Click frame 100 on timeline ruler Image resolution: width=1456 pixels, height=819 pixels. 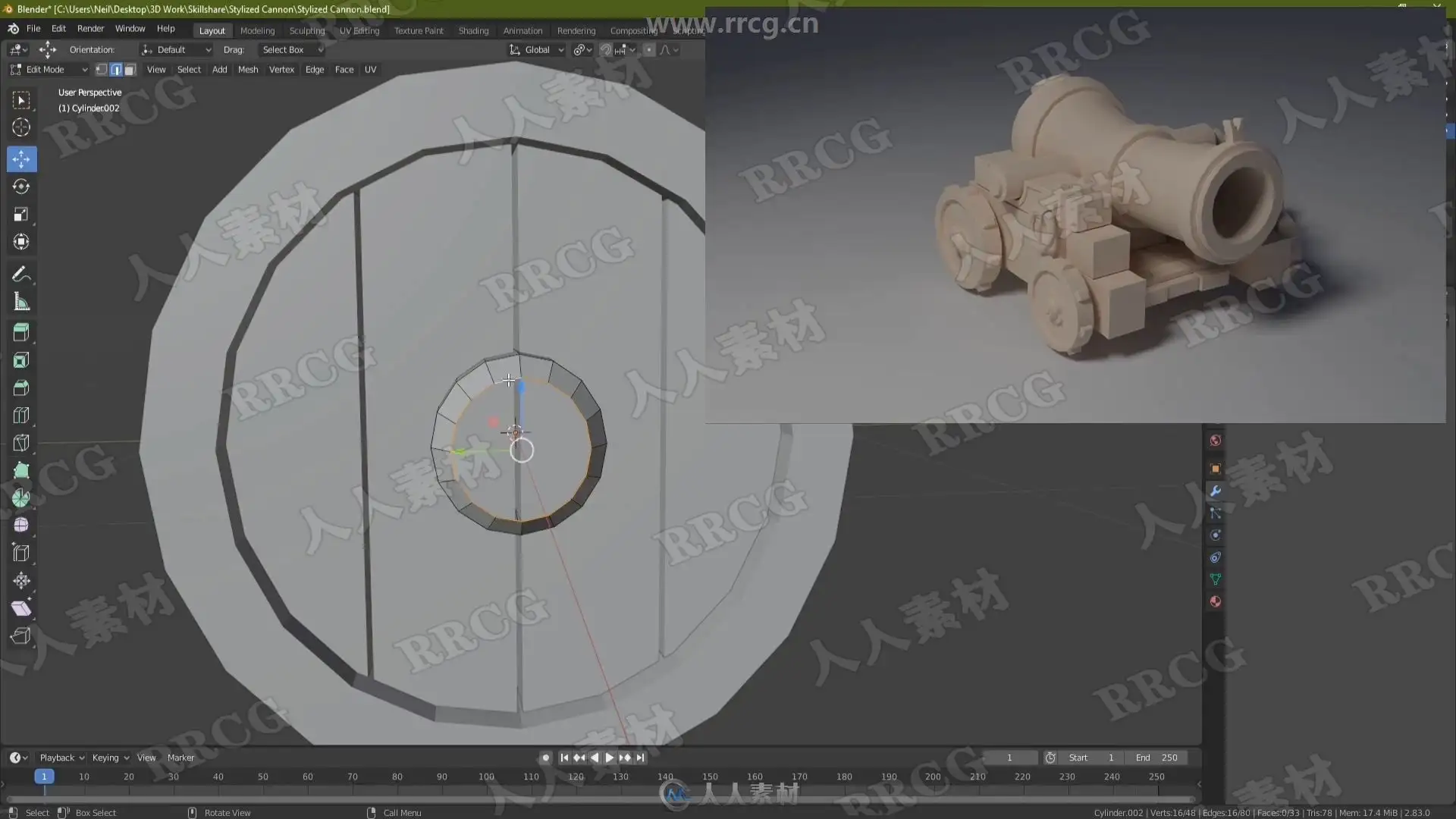(486, 777)
